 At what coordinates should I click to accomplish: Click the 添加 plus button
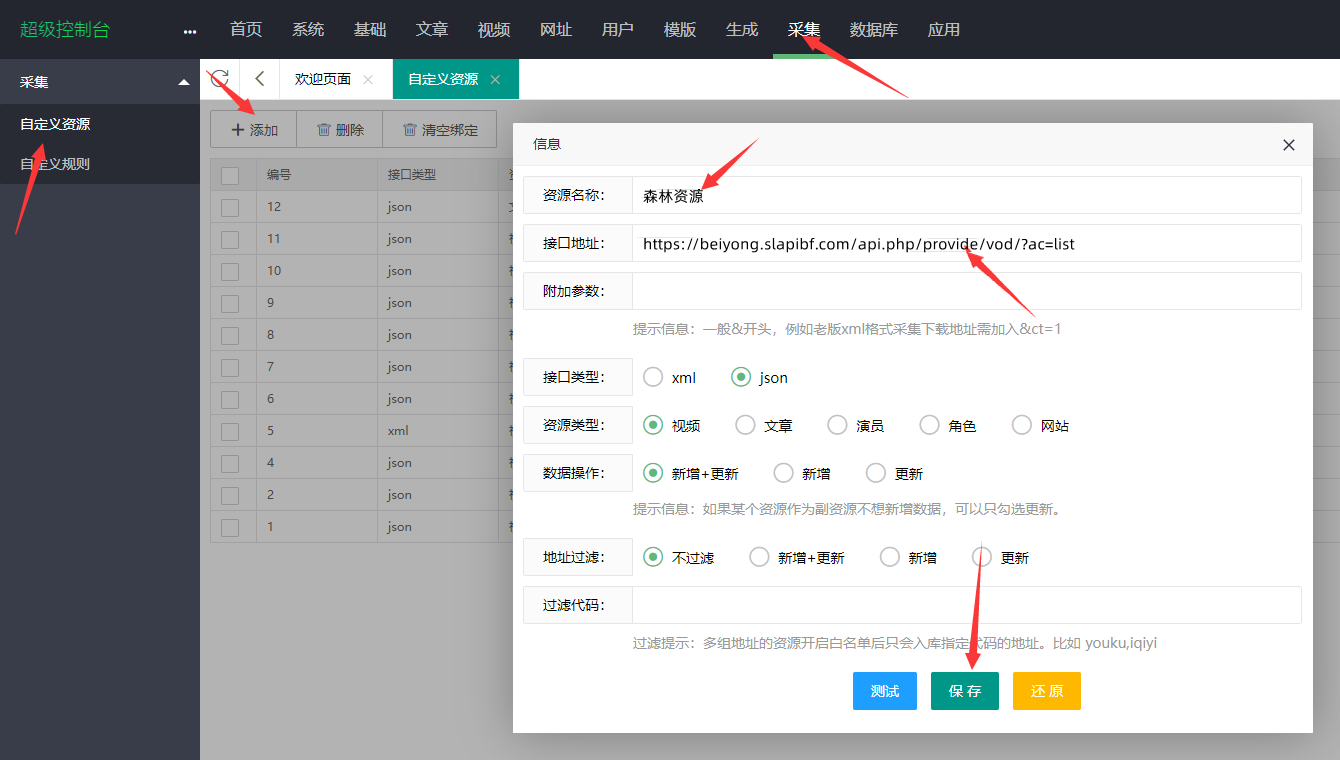click(254, 130)
